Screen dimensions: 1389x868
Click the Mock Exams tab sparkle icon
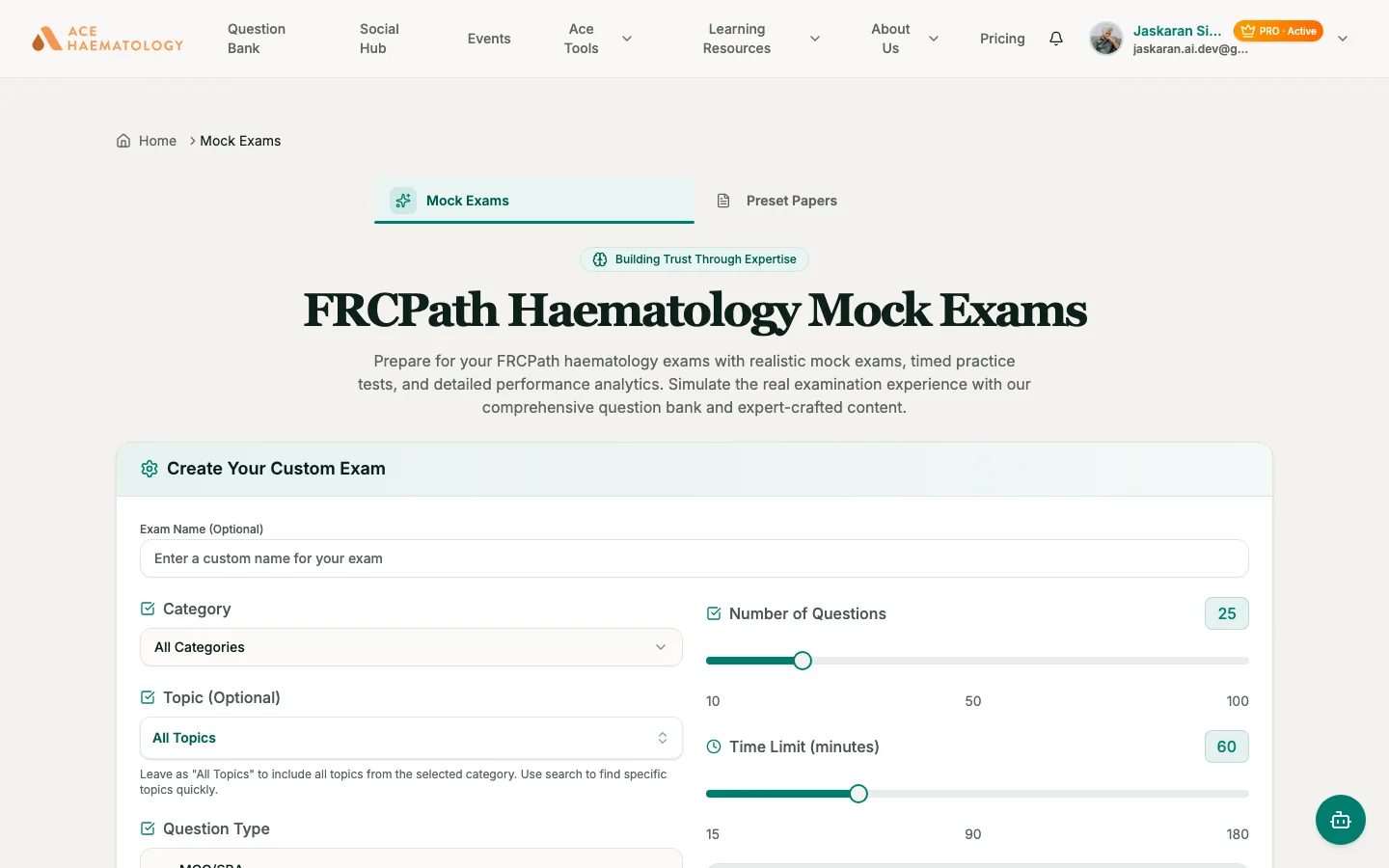(x=403, y=201)
